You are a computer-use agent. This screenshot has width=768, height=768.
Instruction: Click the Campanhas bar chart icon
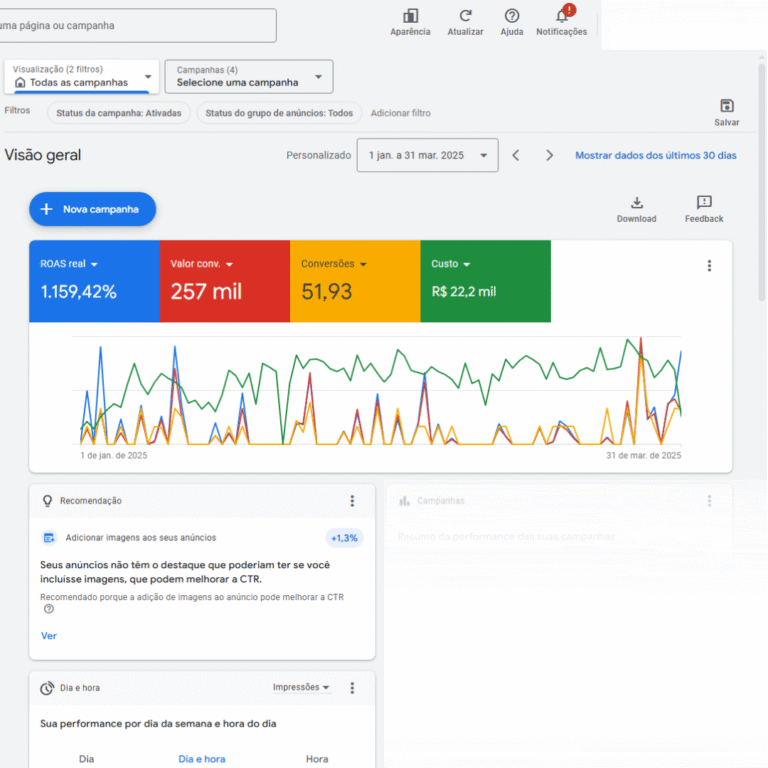click(x=404, y=501)
